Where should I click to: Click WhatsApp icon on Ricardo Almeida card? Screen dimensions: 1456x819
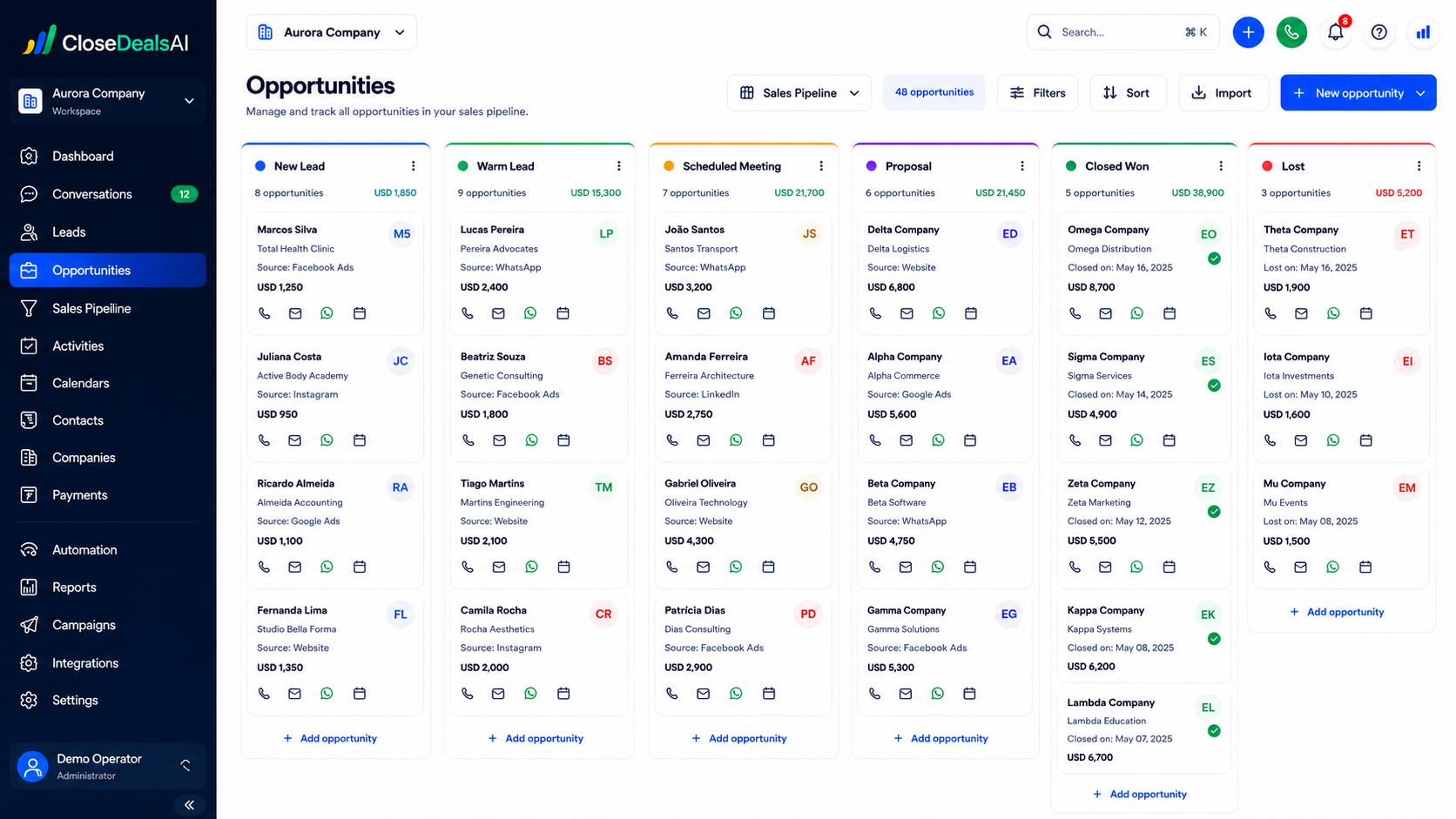(327, 567)
